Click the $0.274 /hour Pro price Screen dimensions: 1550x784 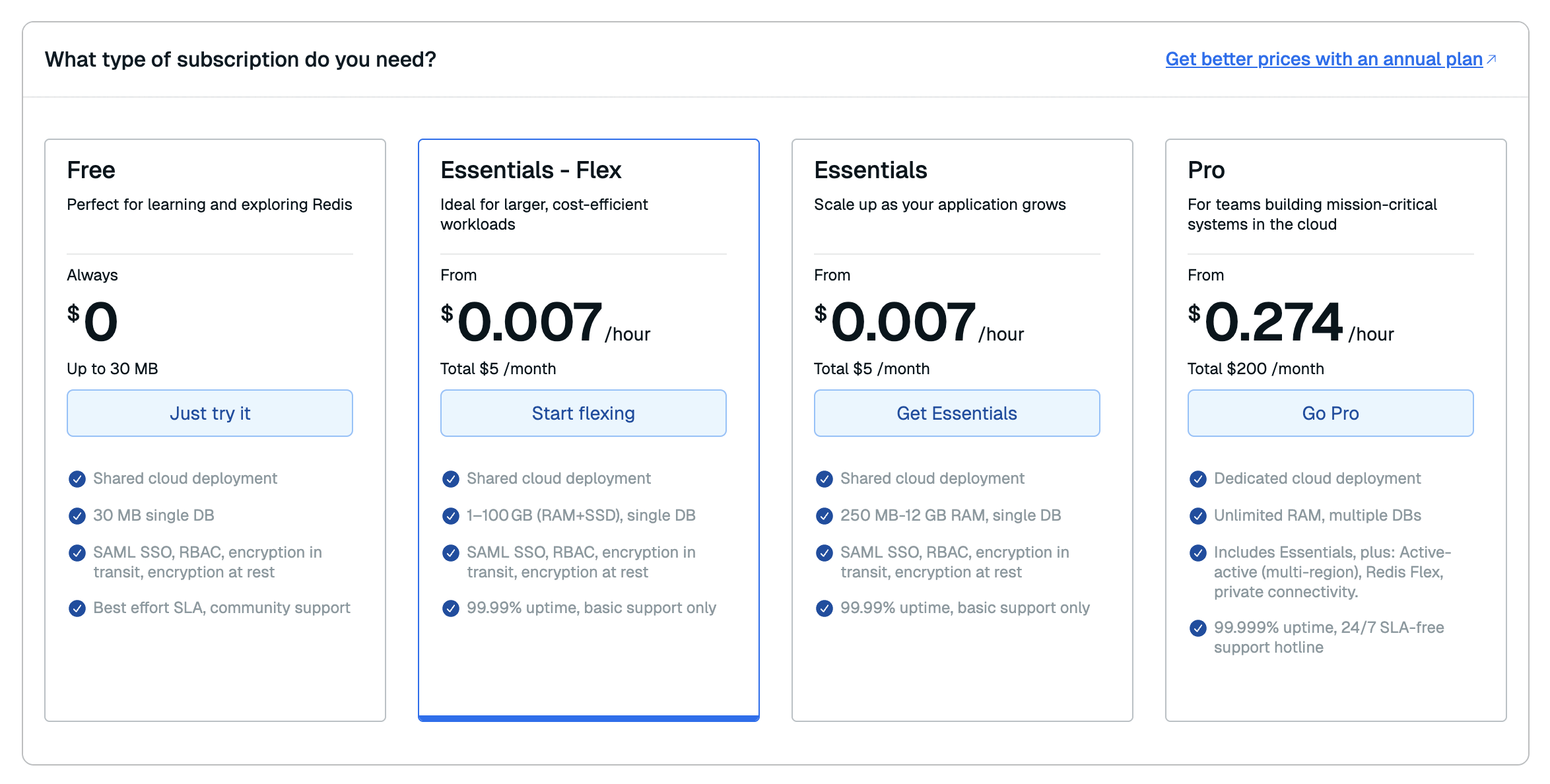click(x=1274, y=322)
